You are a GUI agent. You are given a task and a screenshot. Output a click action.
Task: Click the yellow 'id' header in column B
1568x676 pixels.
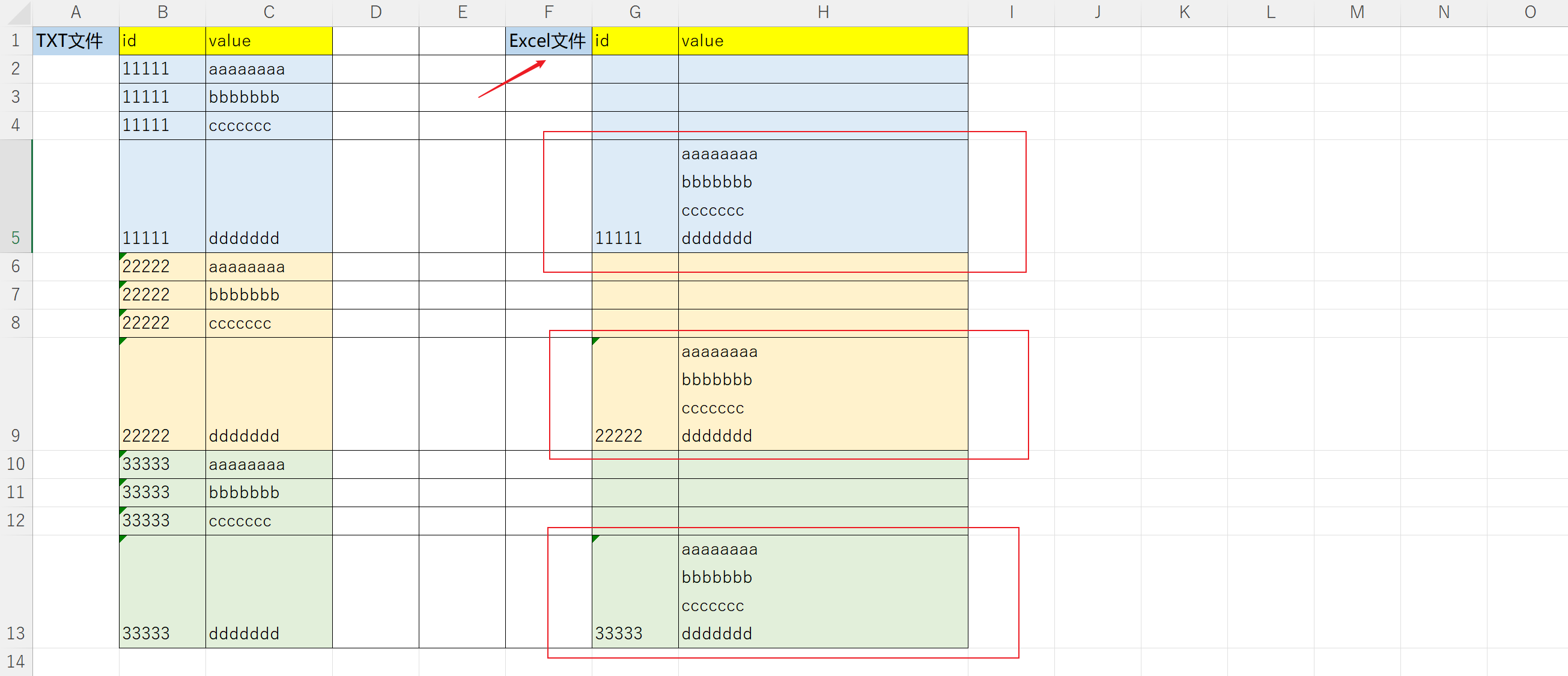point(163,41)
